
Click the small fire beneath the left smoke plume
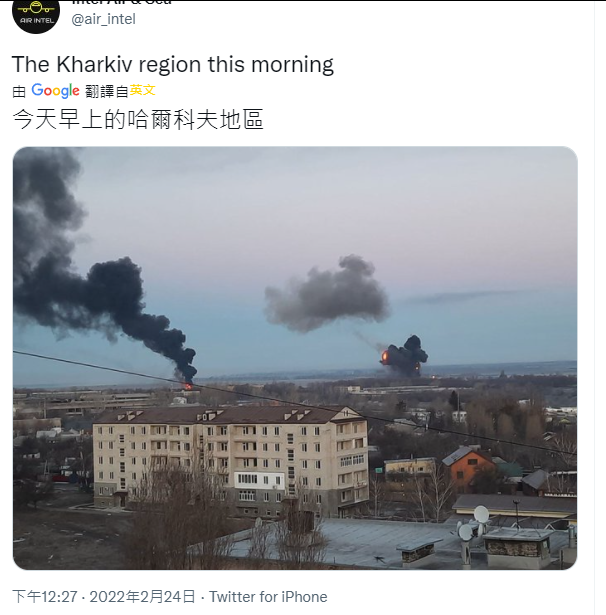pyautogui.click(x=188, y=386)
